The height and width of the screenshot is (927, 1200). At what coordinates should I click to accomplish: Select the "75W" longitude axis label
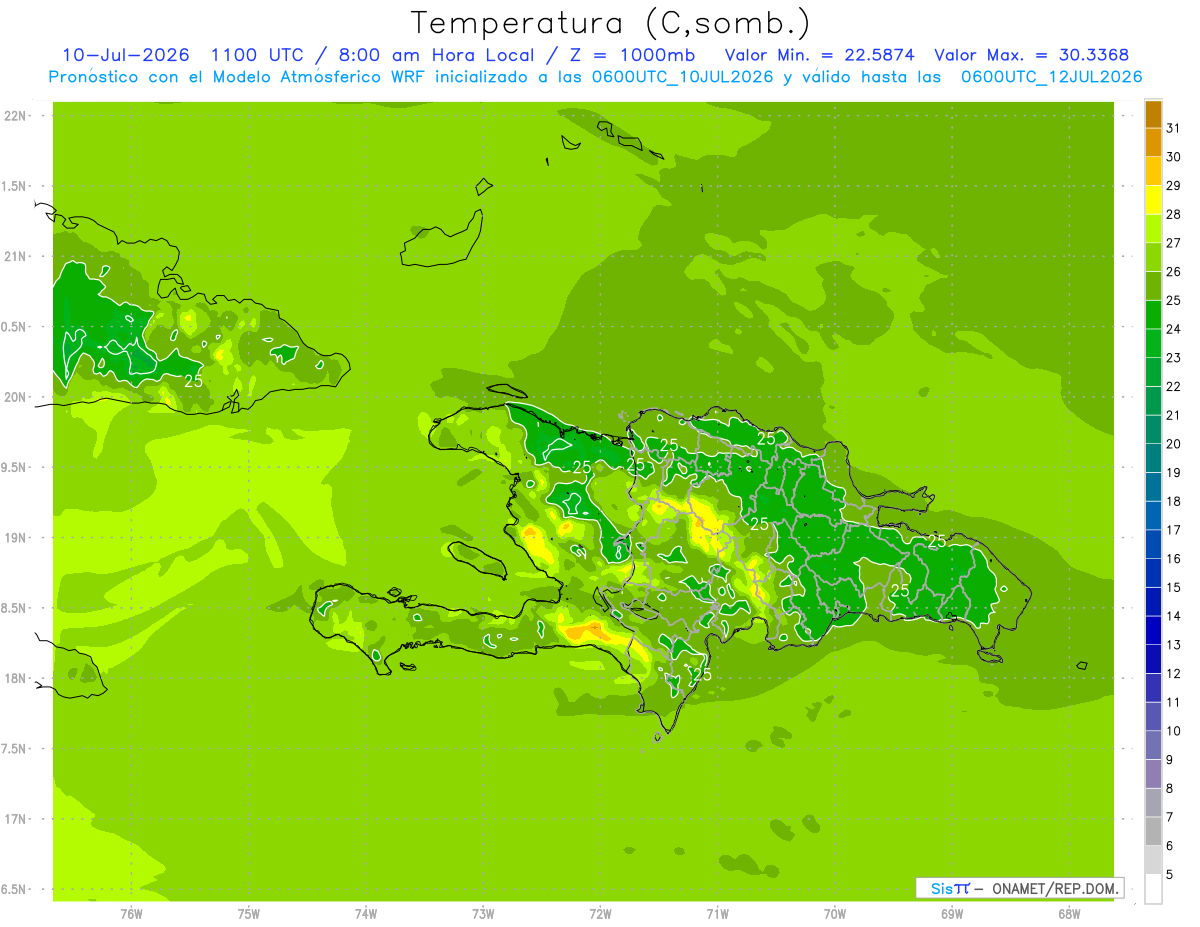click(249, 914)
